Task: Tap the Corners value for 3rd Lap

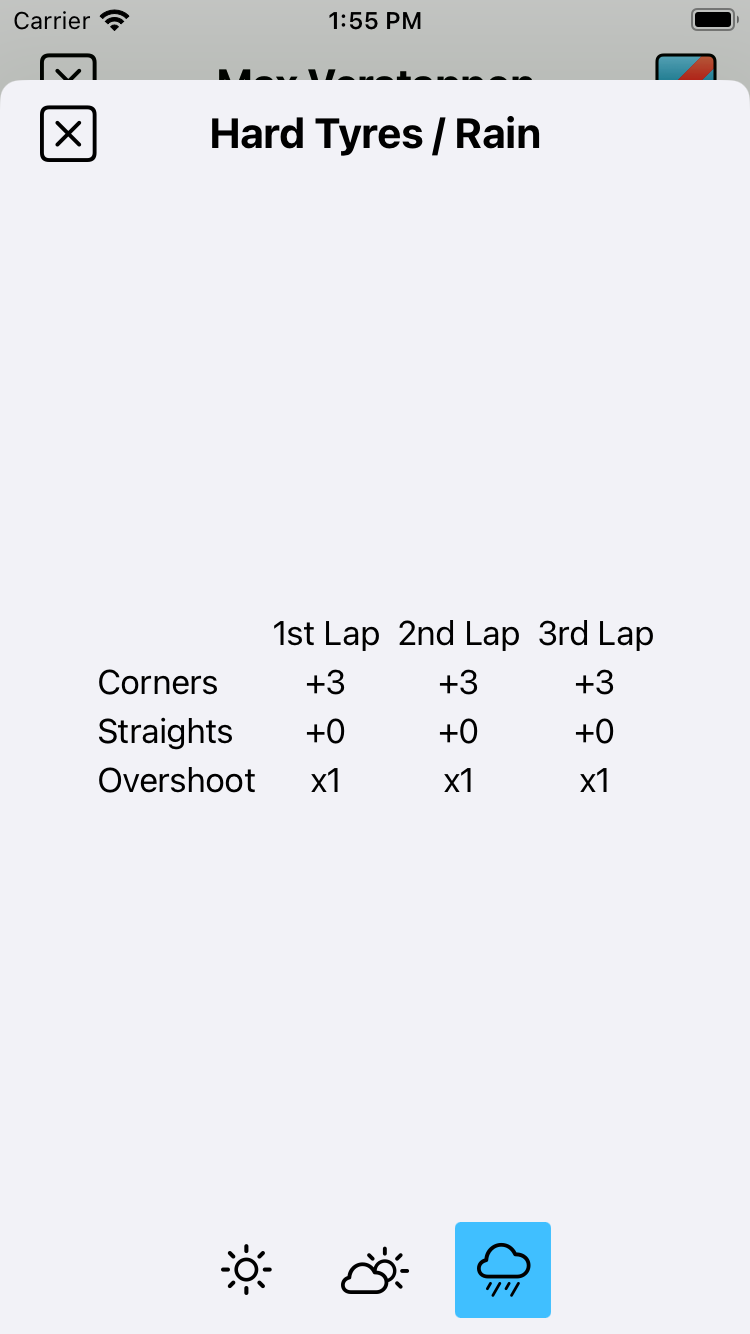Action: (595, 683)
